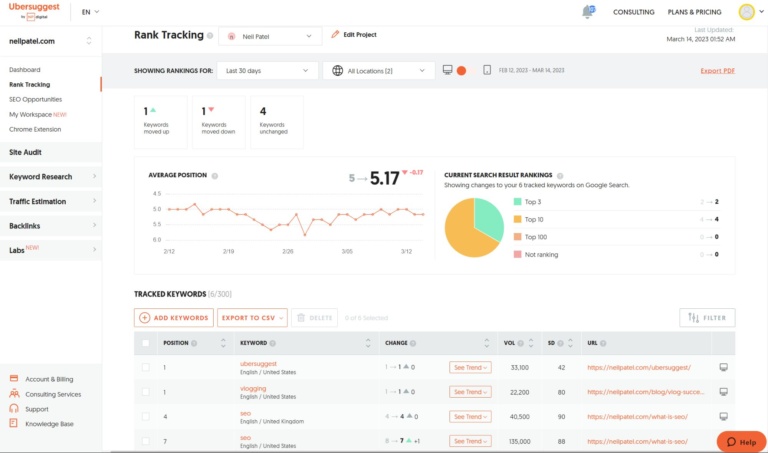The image size is (768, 453).
Task: Click the trash icon on Delete
Action: point(301,317)
